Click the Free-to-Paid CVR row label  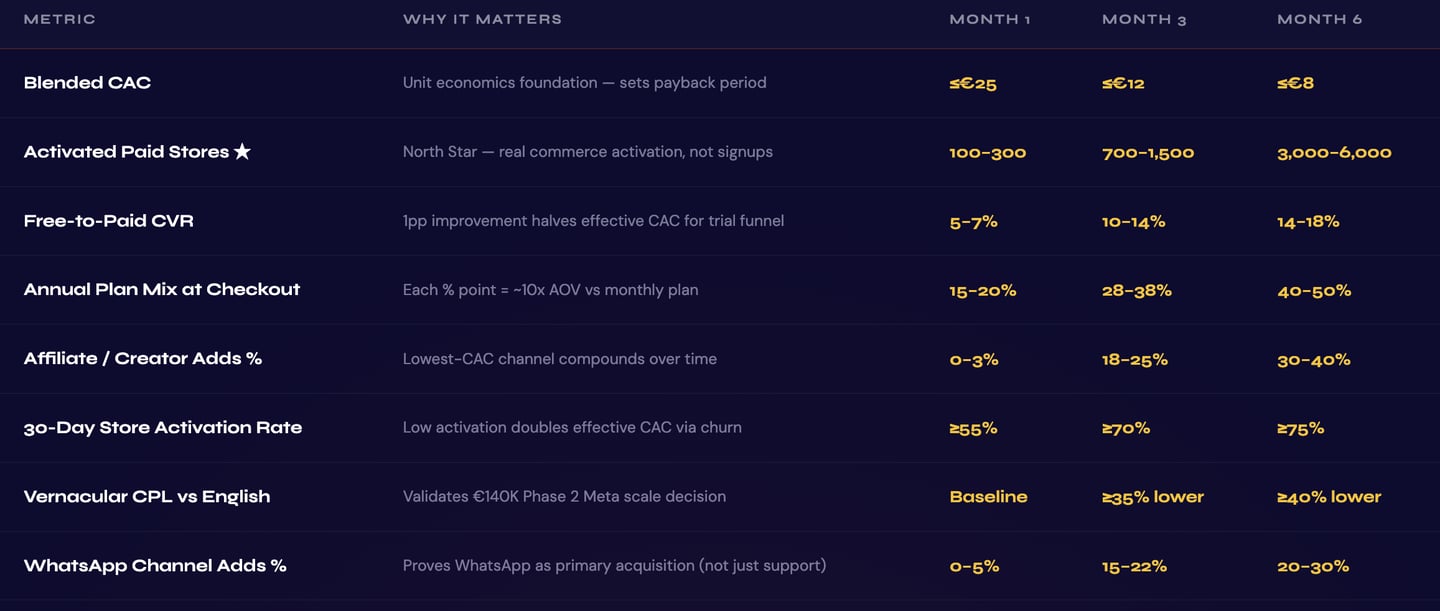point(108,221)
